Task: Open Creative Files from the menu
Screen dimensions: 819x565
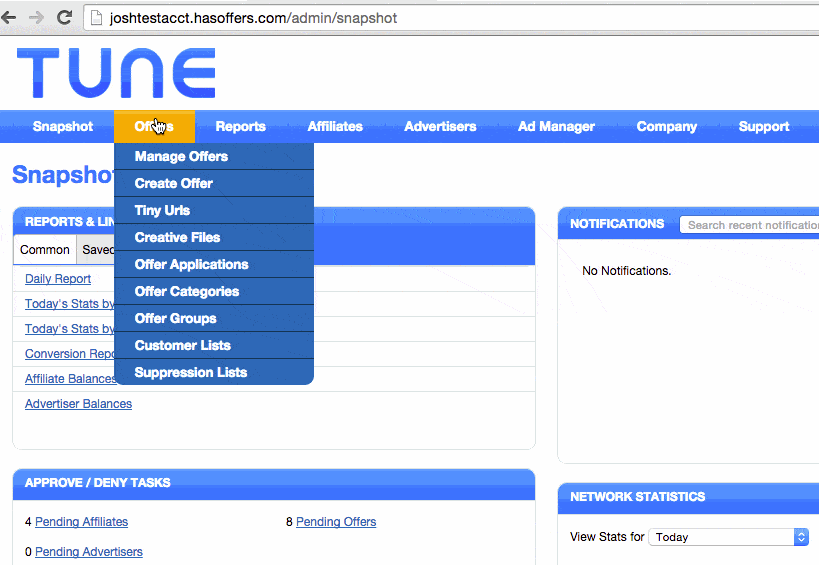Action: [214, 237]
